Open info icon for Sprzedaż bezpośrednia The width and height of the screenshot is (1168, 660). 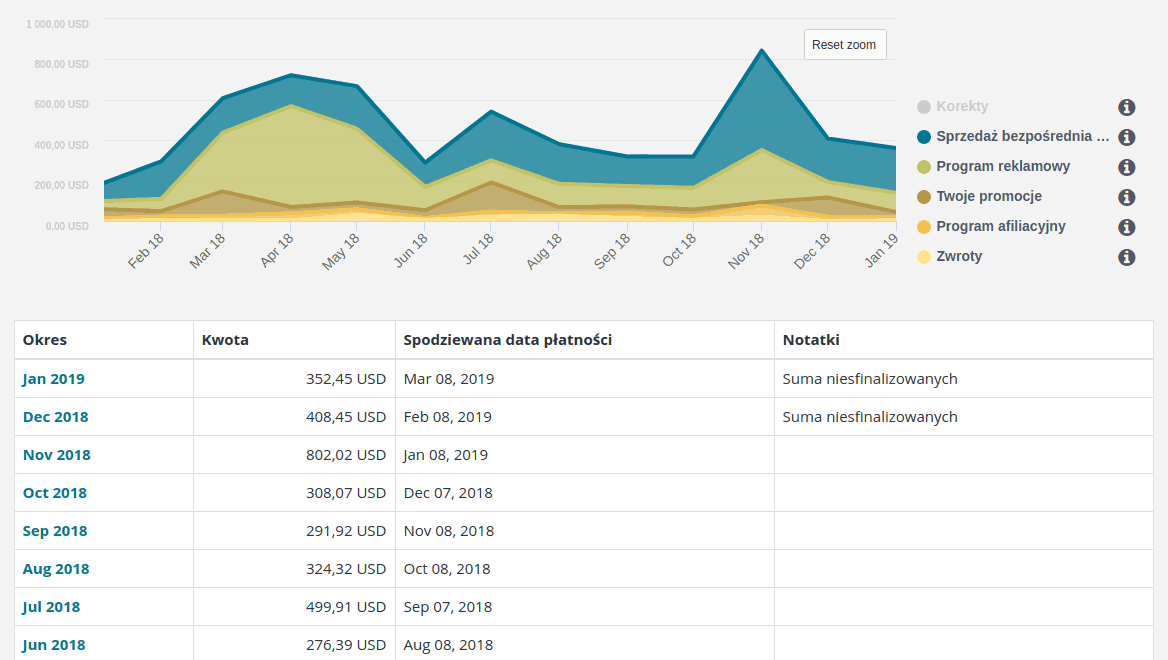click(x=1126, y=137)
